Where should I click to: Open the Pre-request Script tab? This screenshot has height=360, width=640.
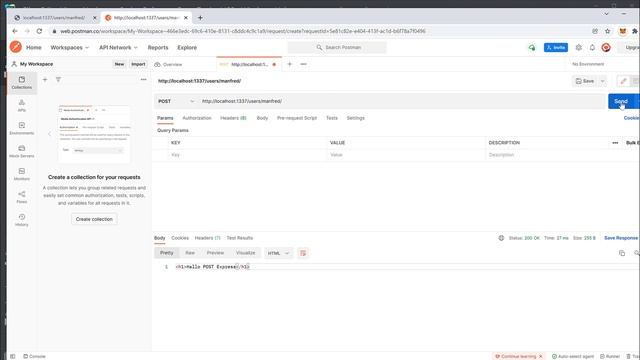[x=297, y=118]
